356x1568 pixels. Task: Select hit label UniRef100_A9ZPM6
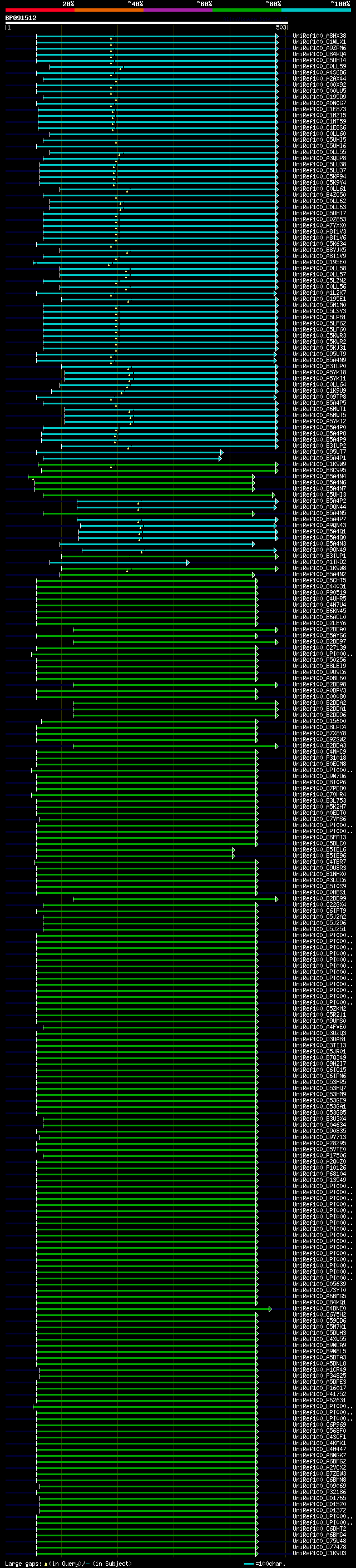pyautogui.click(x=319, y=48)
